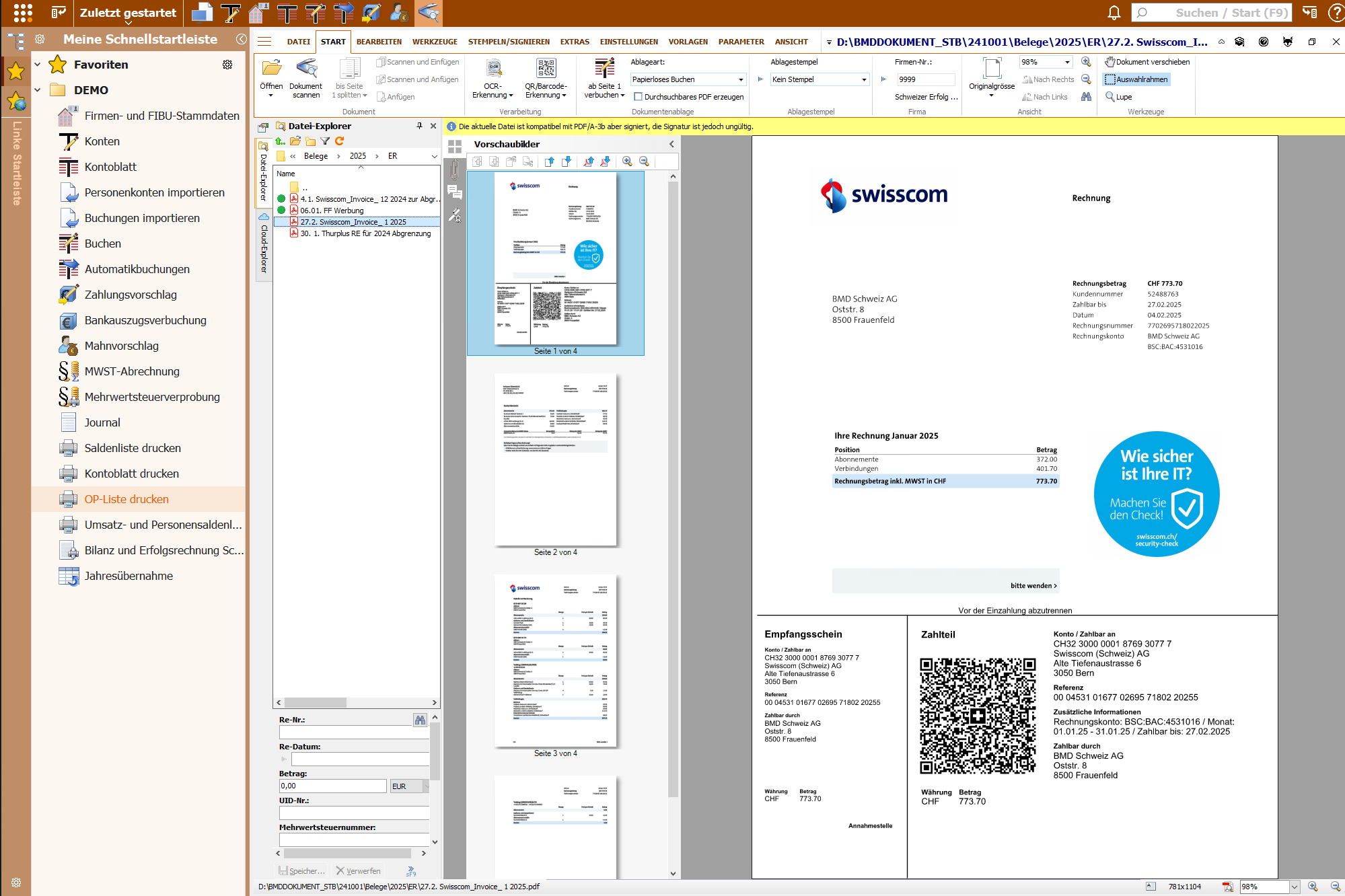This screenshot has height=896, width=1345.
Task: Open the Ablagestempel Kein Stempel dropdown
Action: pyautogui.click(x=864, y=79)
